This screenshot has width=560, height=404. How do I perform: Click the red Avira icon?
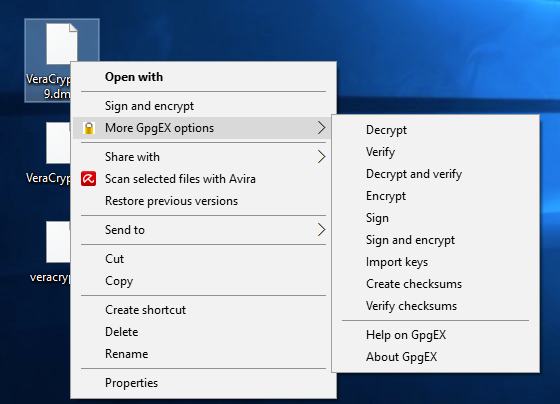pyautogui.click(x=88, y=179)
